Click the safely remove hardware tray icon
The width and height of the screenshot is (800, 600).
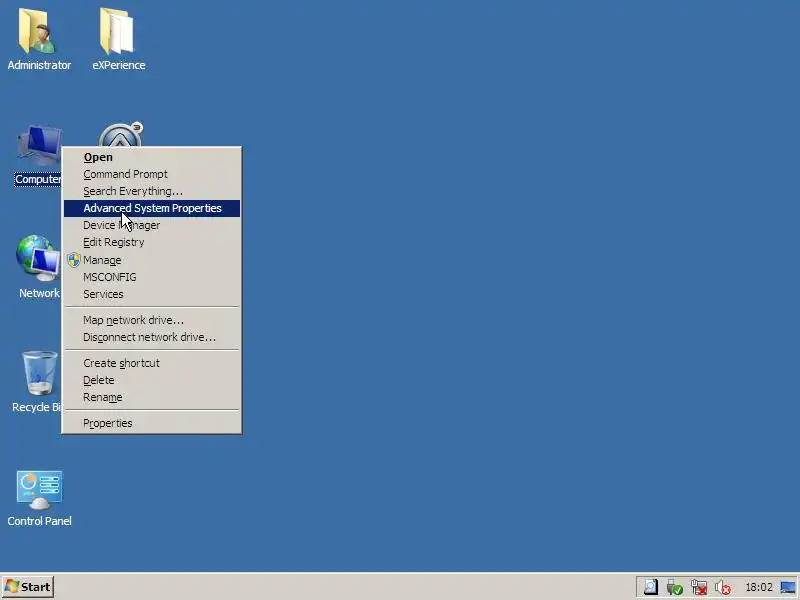[674, 587]
